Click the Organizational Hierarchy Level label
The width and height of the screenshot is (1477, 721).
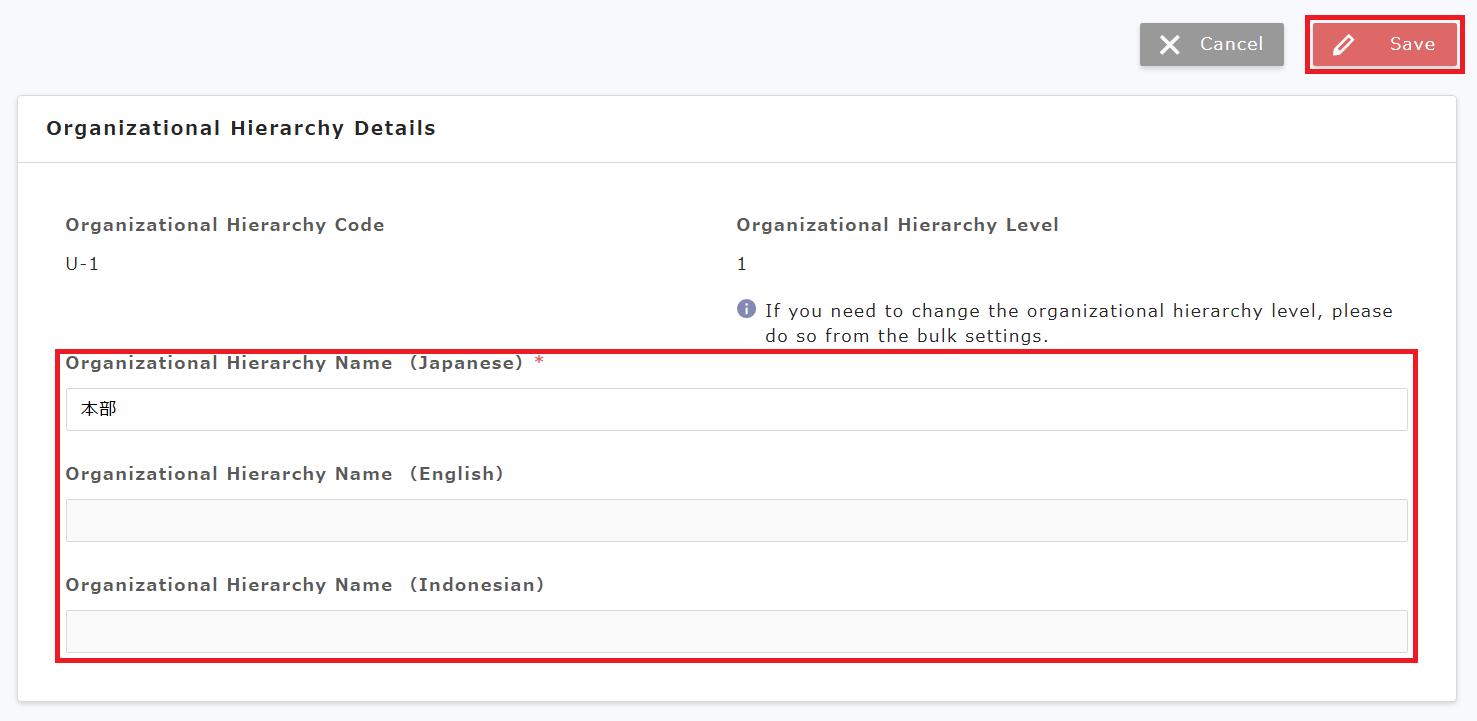pyautogui.click(x=897, y=225)
